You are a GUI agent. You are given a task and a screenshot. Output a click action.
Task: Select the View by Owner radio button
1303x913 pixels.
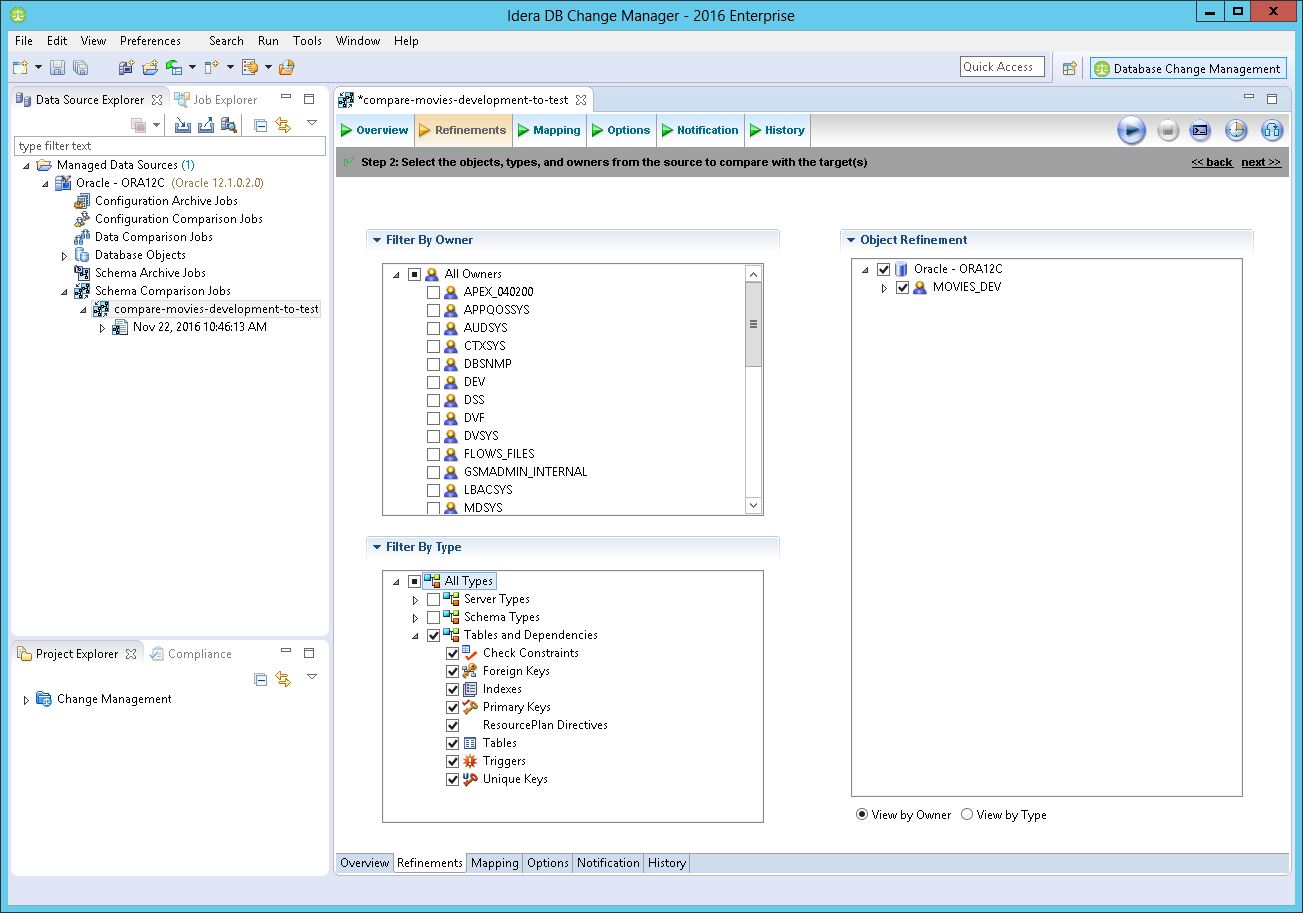862,815
